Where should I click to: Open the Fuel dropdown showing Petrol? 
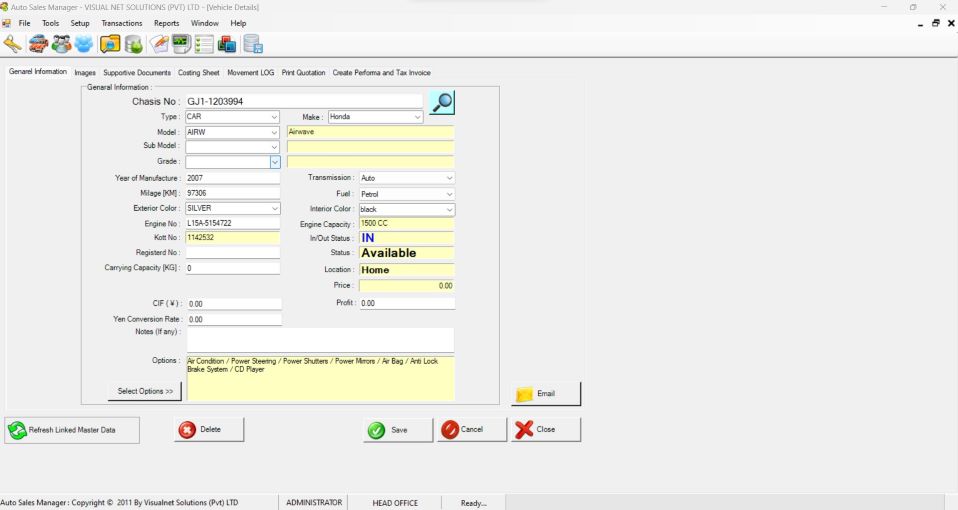tap(449, 193)
